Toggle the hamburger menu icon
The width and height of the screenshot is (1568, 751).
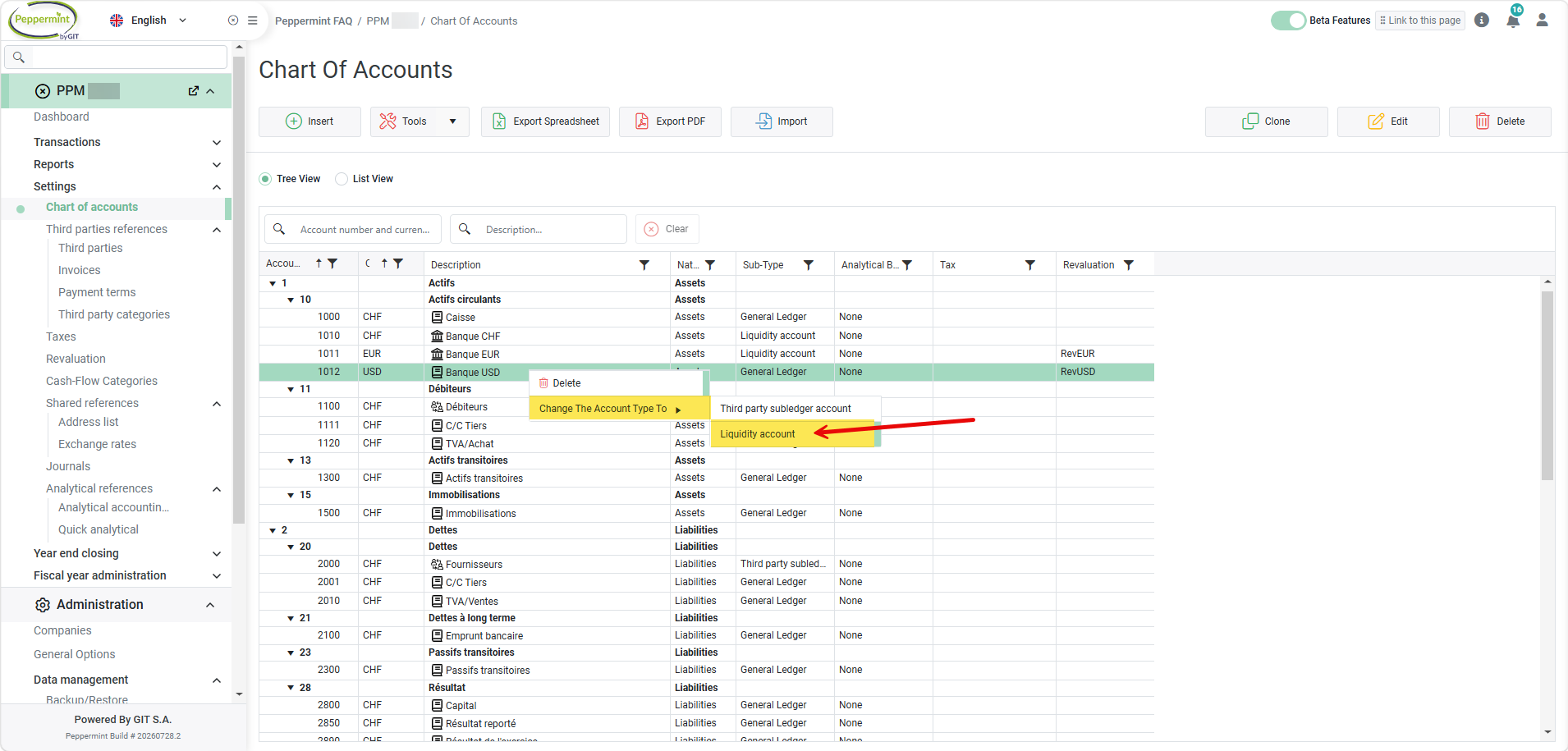[x=253, y=21]
